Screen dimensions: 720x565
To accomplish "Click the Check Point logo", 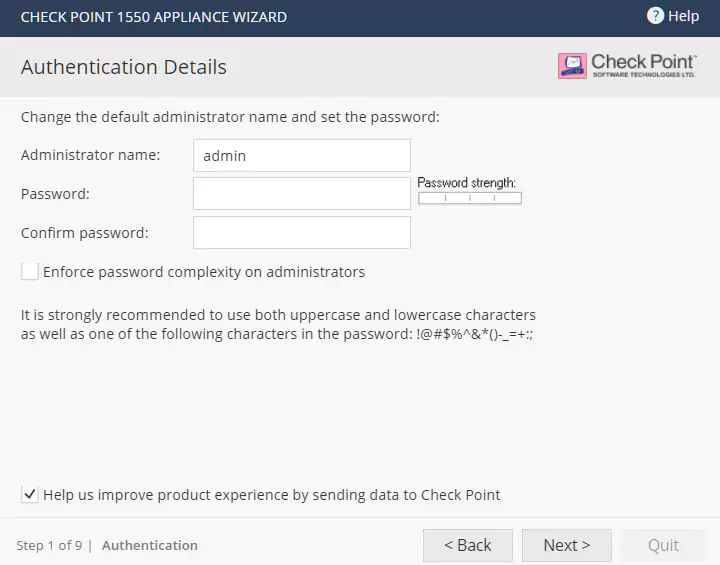I will tap(627, 66).
